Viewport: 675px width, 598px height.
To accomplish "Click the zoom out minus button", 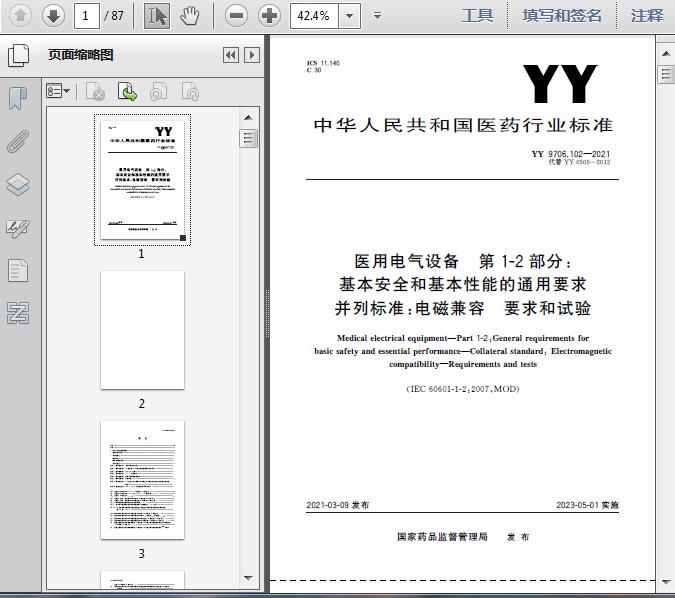I will click(x=236, y=15).
